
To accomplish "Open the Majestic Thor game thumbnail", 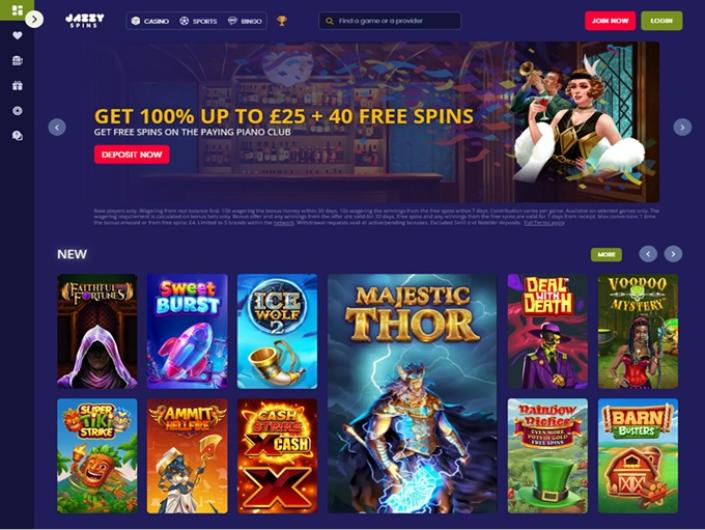I will click(x=412, y=394).
